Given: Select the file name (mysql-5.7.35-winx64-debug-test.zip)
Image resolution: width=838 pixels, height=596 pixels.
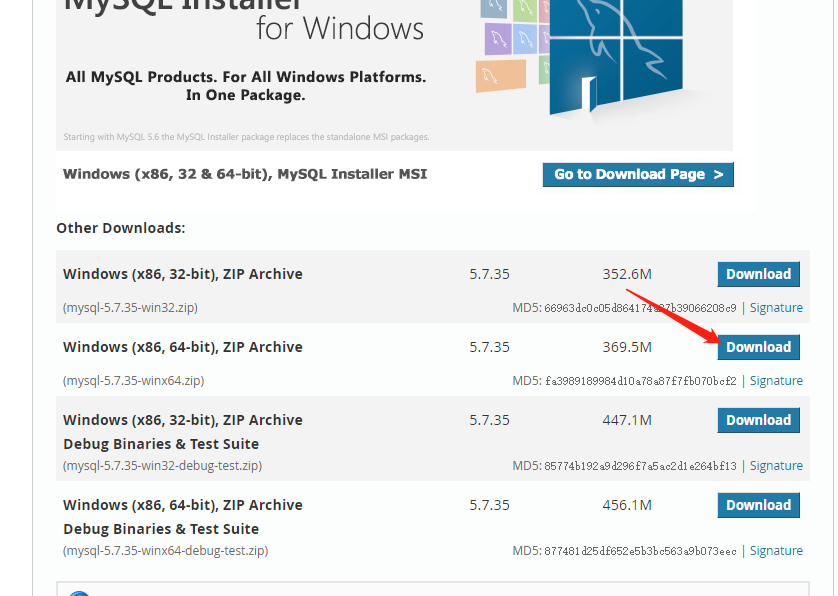Looking at the screenshot, I should tap(166, 551).
